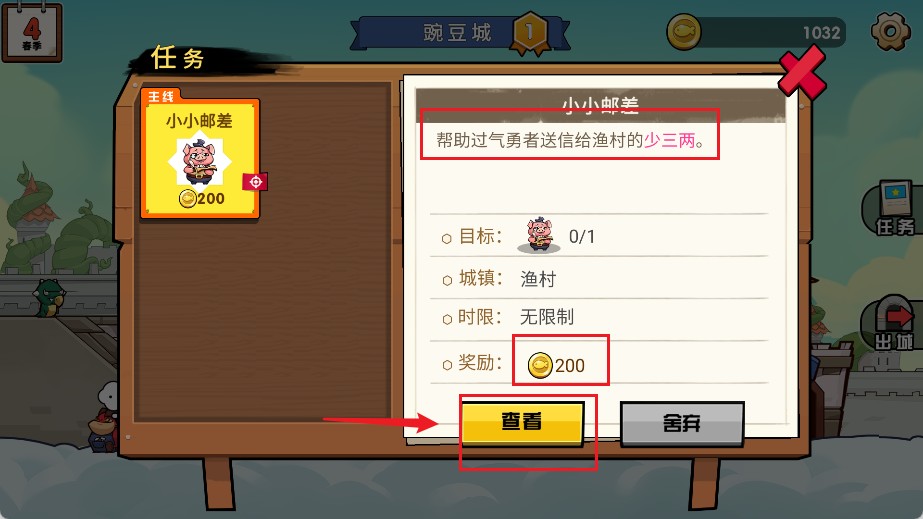Click the pink 少三两 name link
Image resolution: width=923 pixels, height=519 pixels.
coord(669,141)
